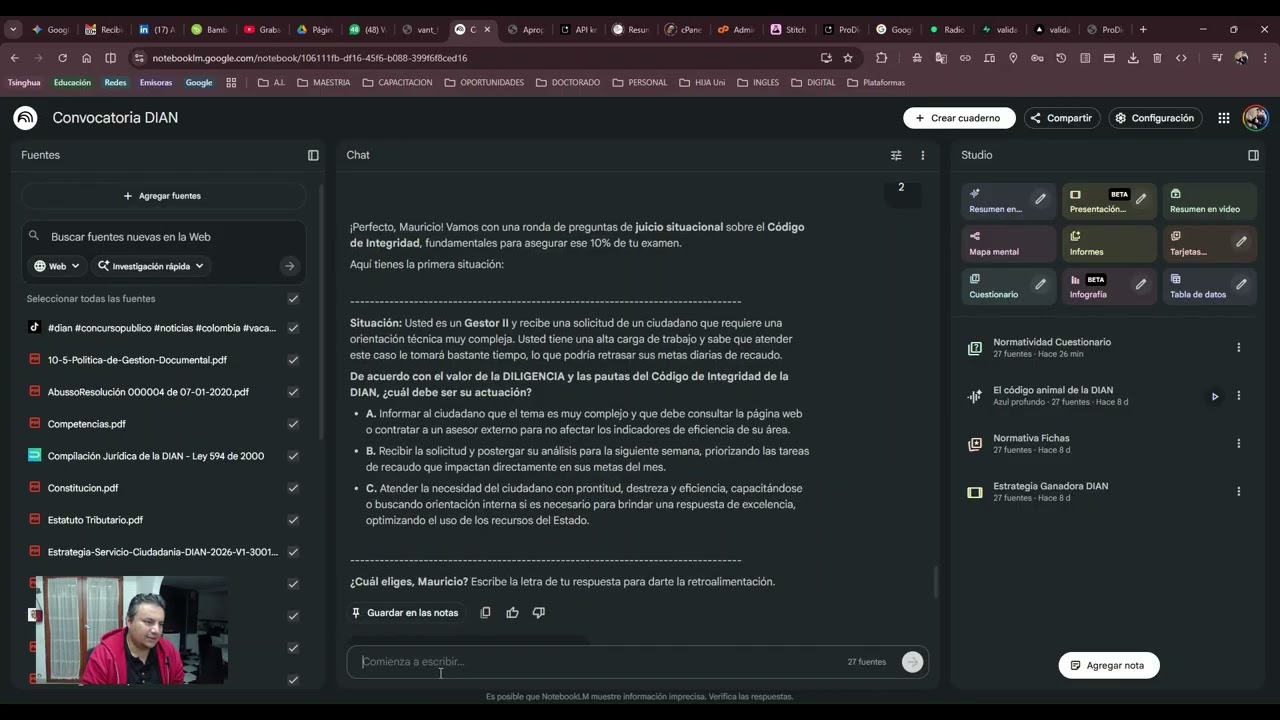Open Investigación rápida mode dropdown
Image resolution: width=1280 pixels, height=720 pixels.
151,266
